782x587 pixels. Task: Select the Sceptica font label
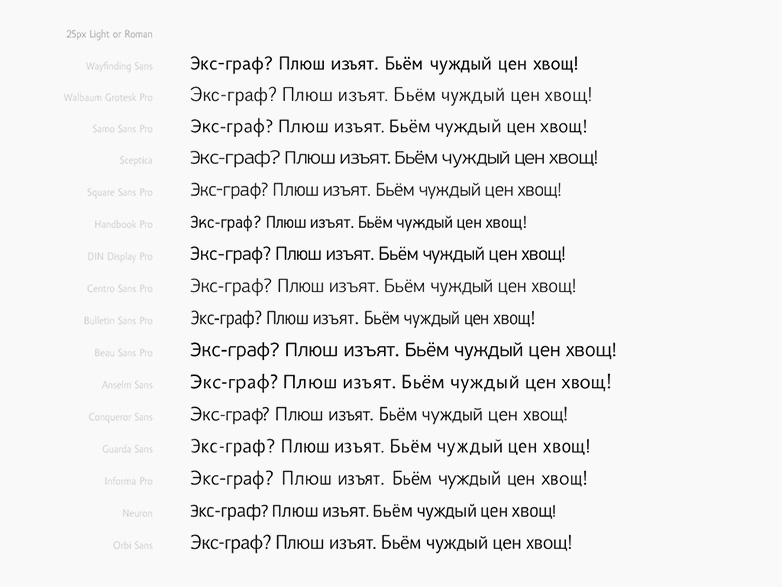(x=136, y=161)
